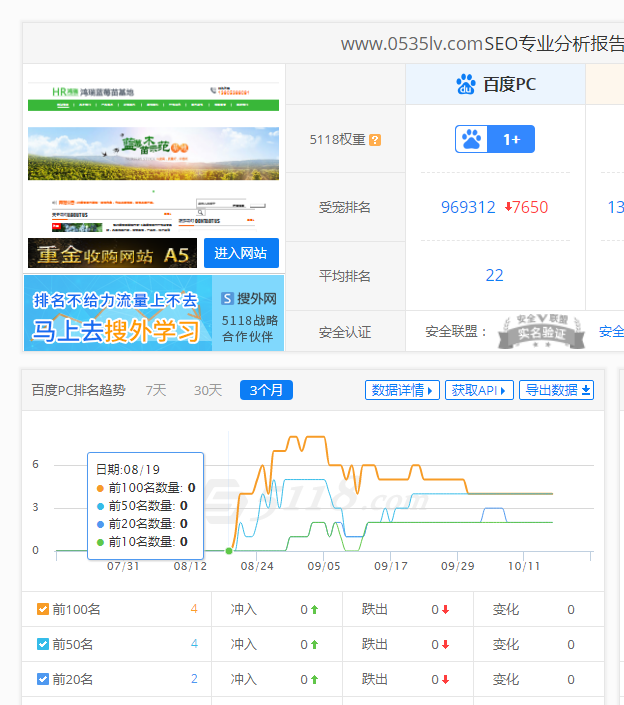Switch trend to 7天 tab
The height and width of the screenshot is (705, 624).
(156, 390)
